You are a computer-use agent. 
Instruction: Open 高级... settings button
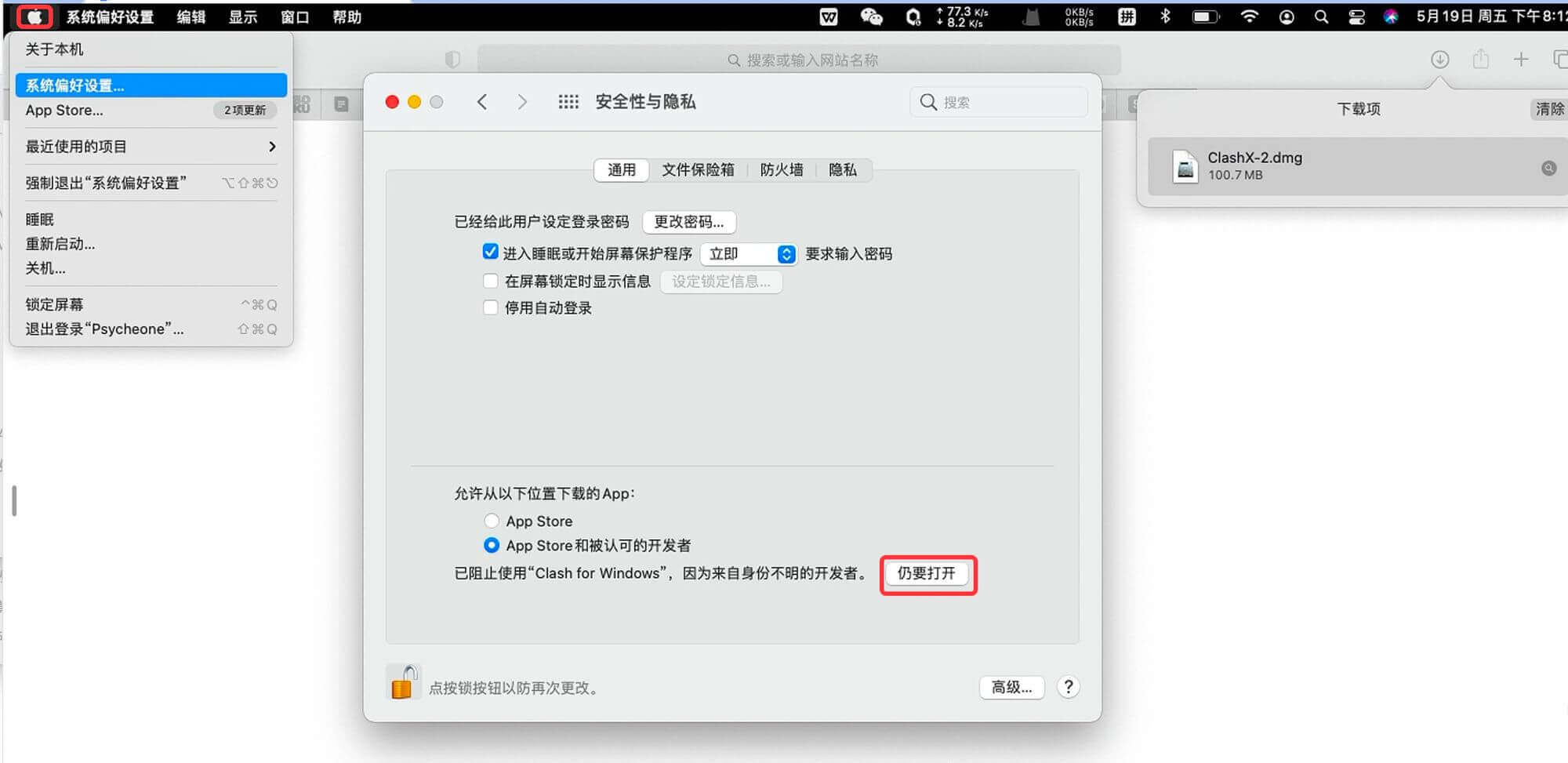click(x=1011, y=688)
